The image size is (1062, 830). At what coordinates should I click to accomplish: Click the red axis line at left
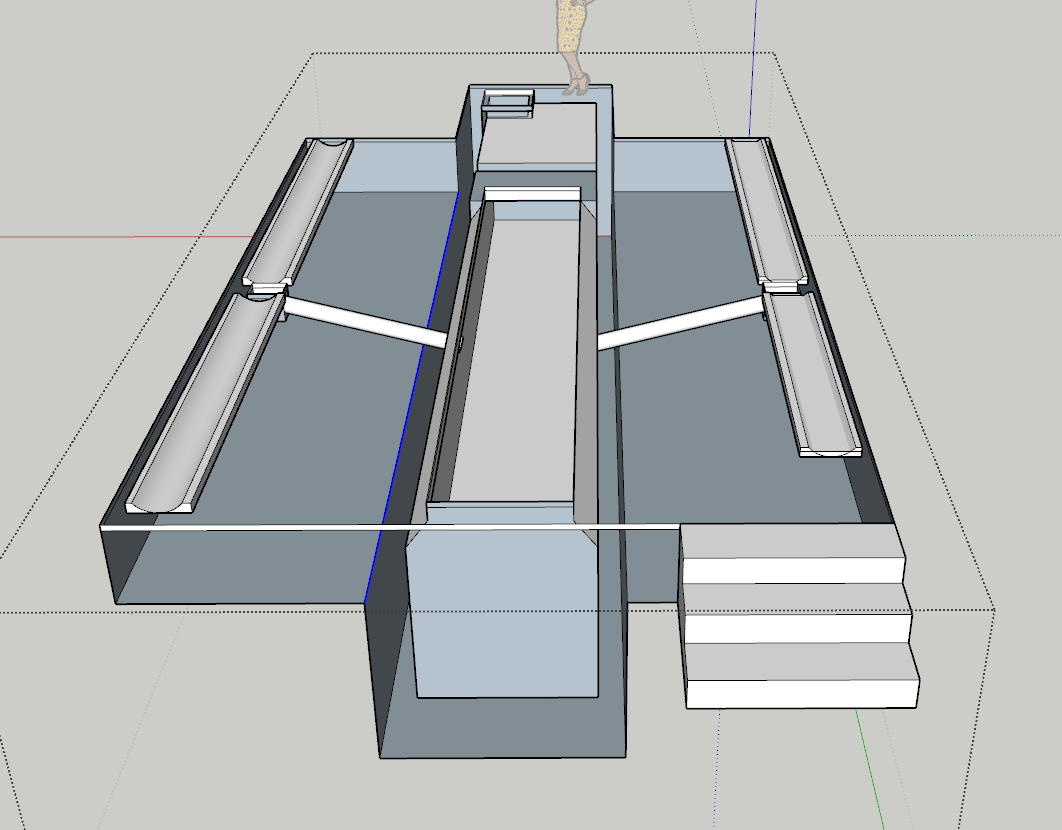point(100,237)
